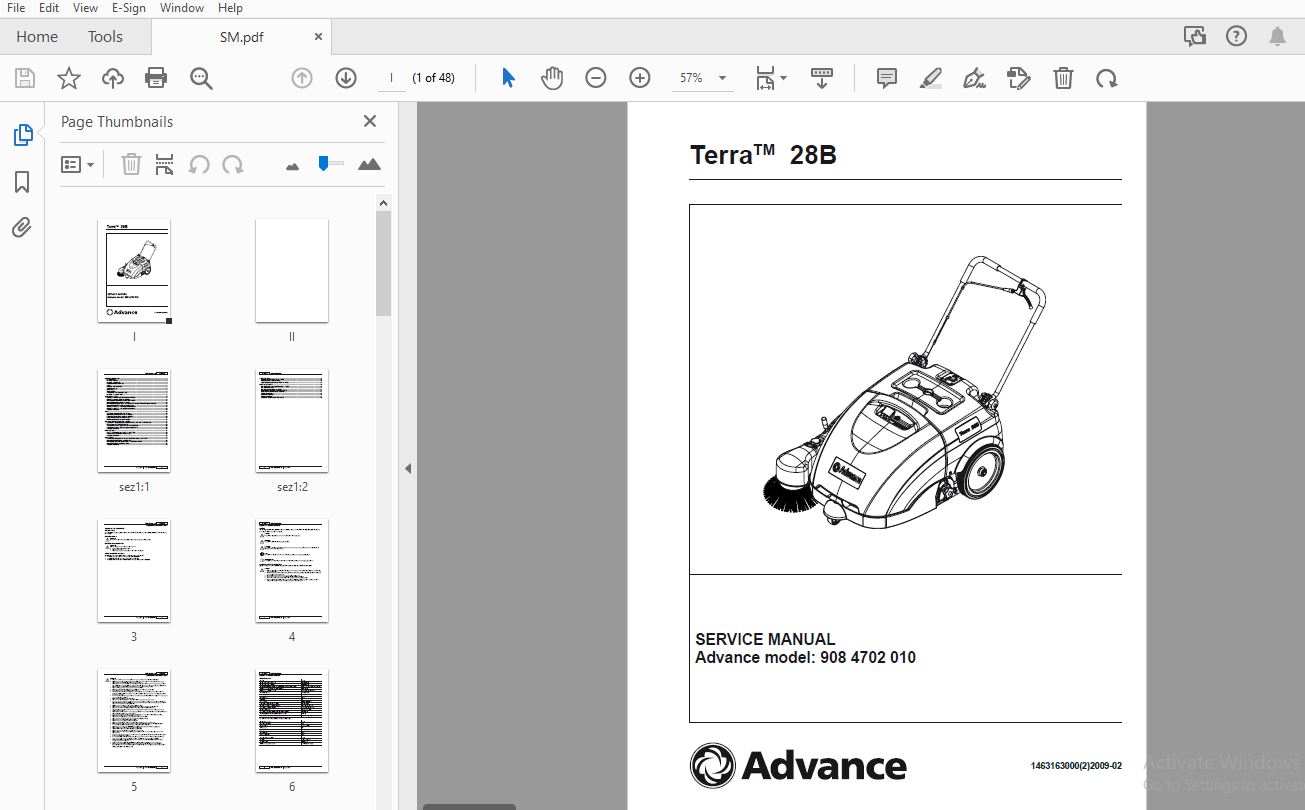1305x810 pixels.
Task: Select thumbnail labeled sez1:1
Action: [x=134, y=421]
